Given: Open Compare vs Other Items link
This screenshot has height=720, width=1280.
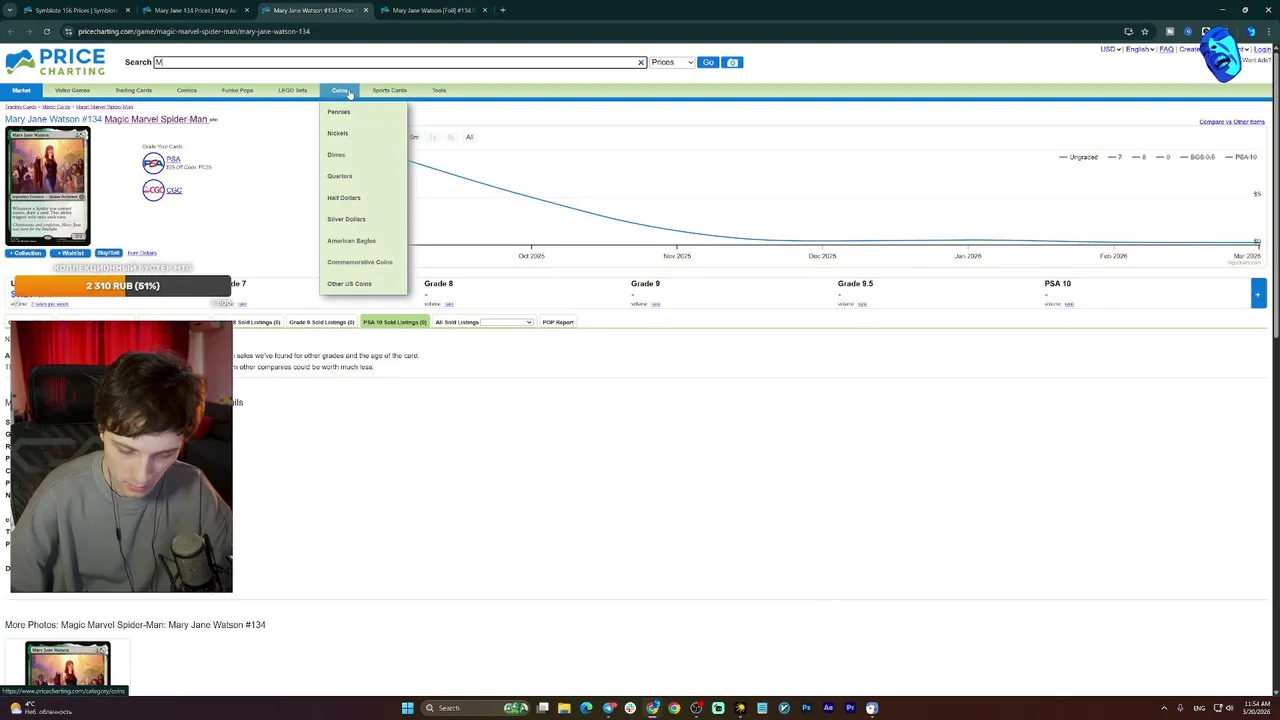Looking at the screenshot, I should [x=1232, y=122].
